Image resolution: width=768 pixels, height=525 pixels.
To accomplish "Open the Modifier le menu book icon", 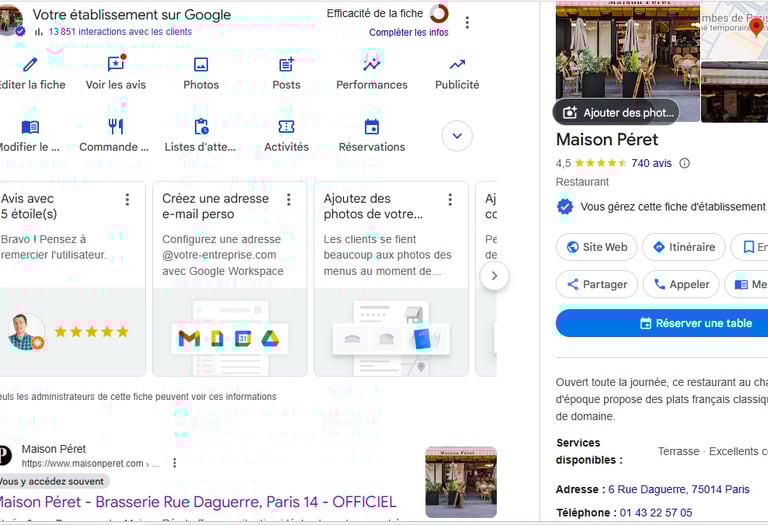I will (x=30, y=127).
